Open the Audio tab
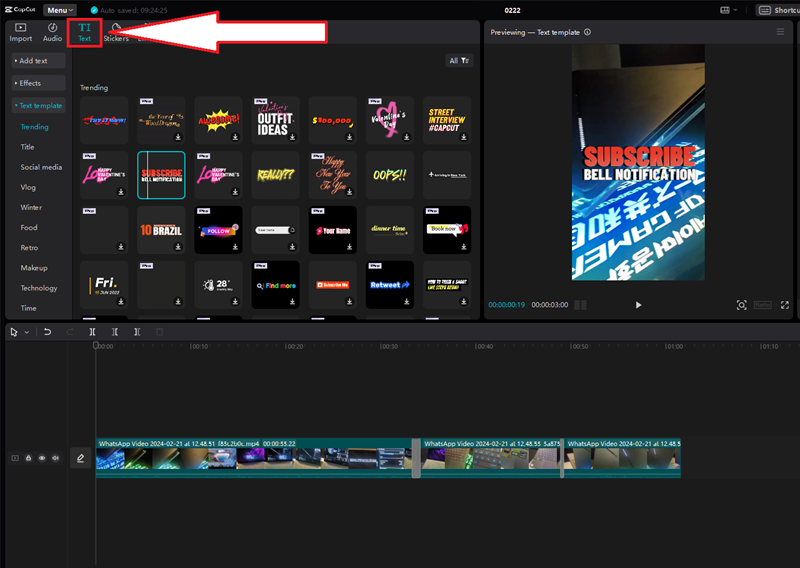This screenshot has height=568, width=800. 52,33
